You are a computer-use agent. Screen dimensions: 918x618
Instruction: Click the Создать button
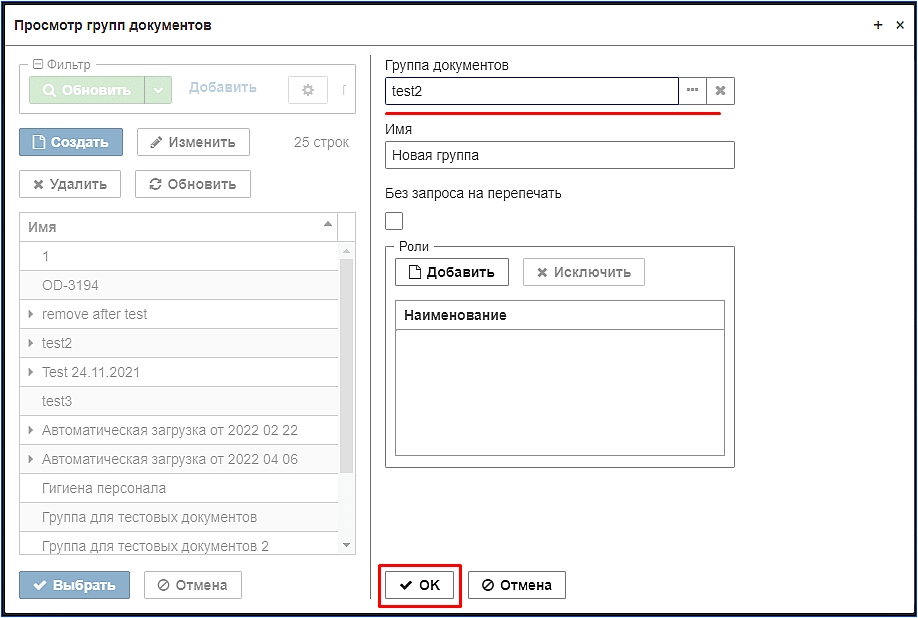pos(71,142)
